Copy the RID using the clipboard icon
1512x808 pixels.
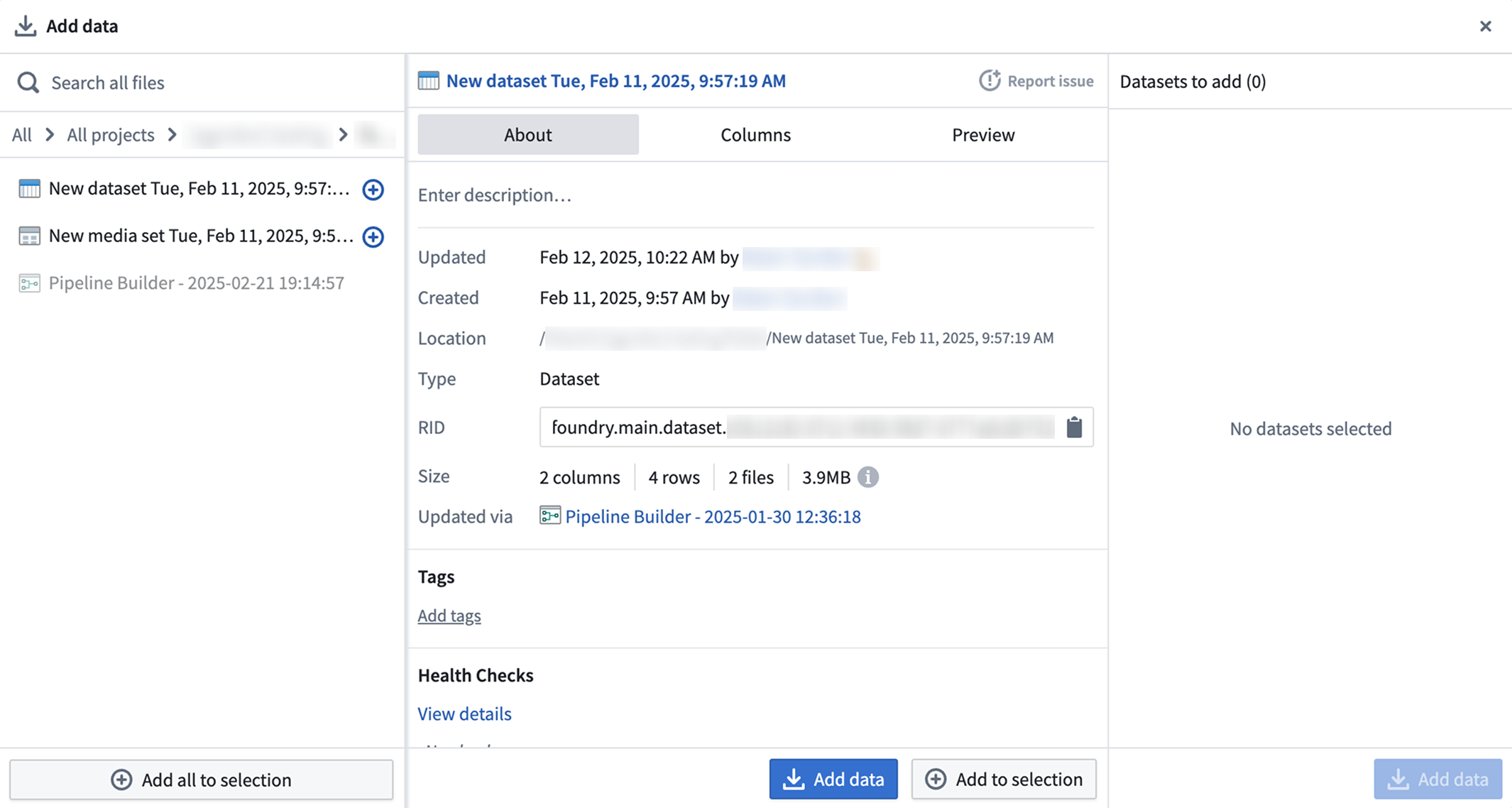coord(1074,427)
